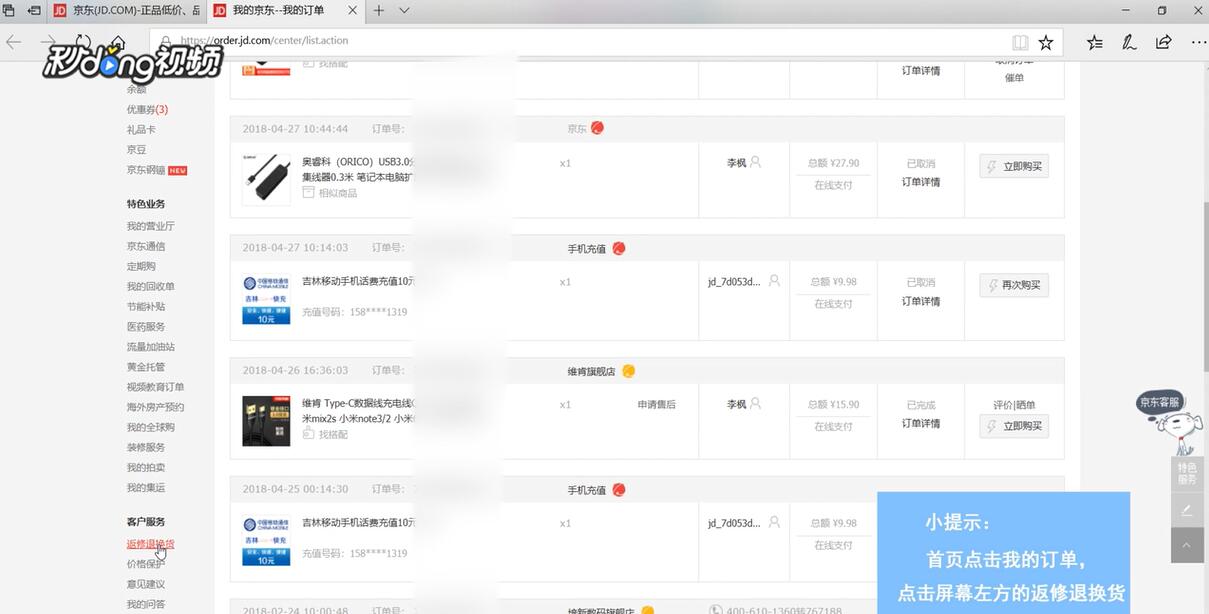Screen dimensions: 1209x614
Task: Click 申请售后 for the 维肯 order
Action: (657, 405)
